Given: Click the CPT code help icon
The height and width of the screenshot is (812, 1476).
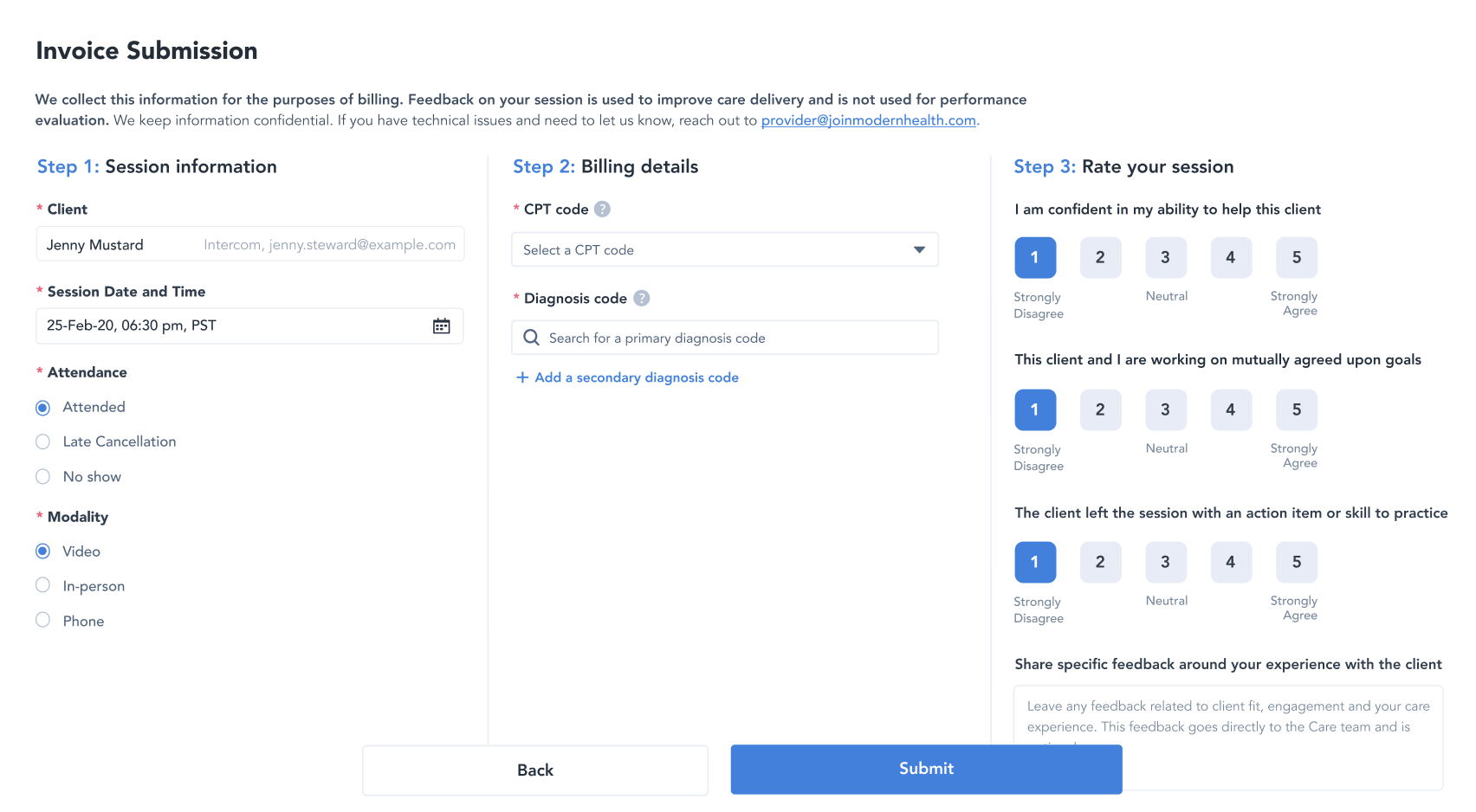Looking at the screenshot, I should click(x=602, y=209).
